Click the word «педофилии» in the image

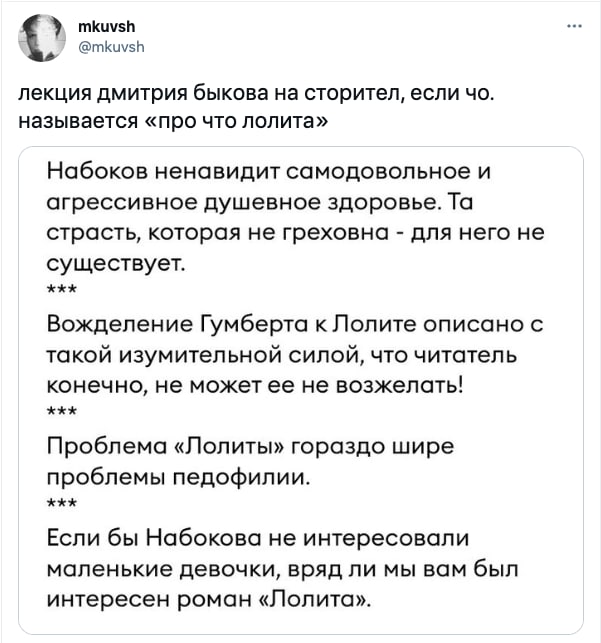point(241,477)
